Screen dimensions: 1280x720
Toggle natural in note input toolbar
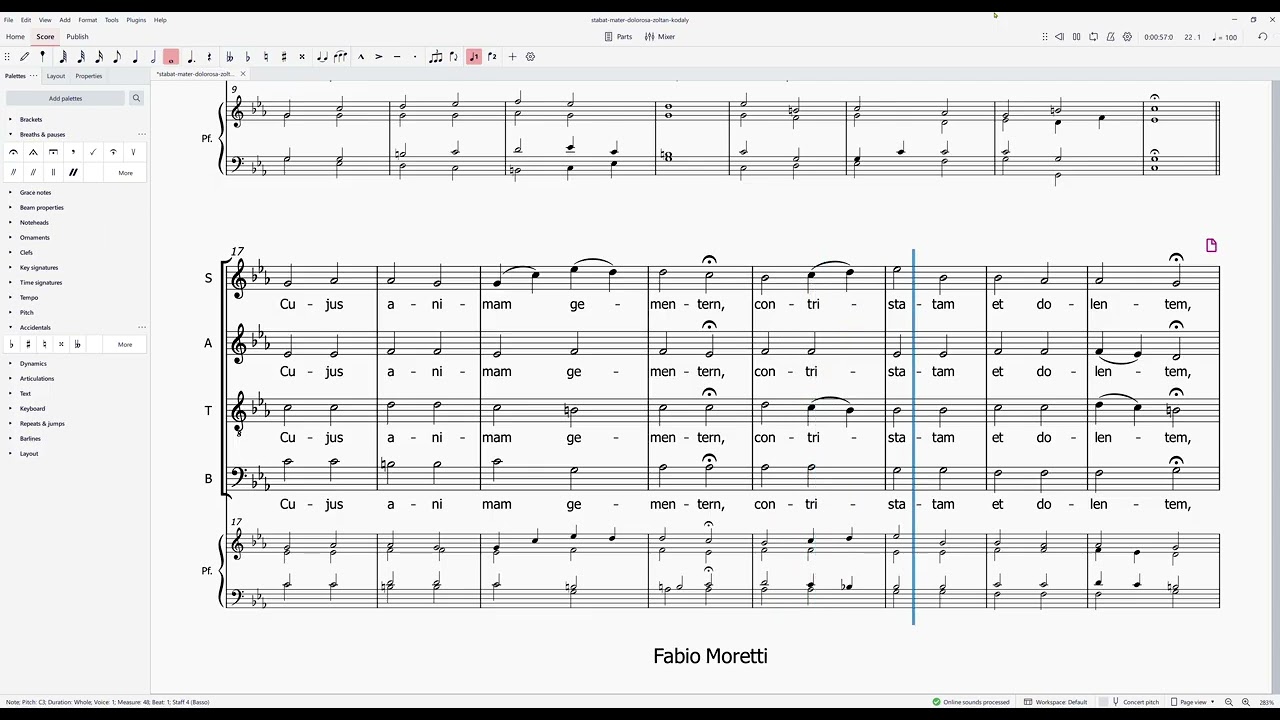(266, 57)
